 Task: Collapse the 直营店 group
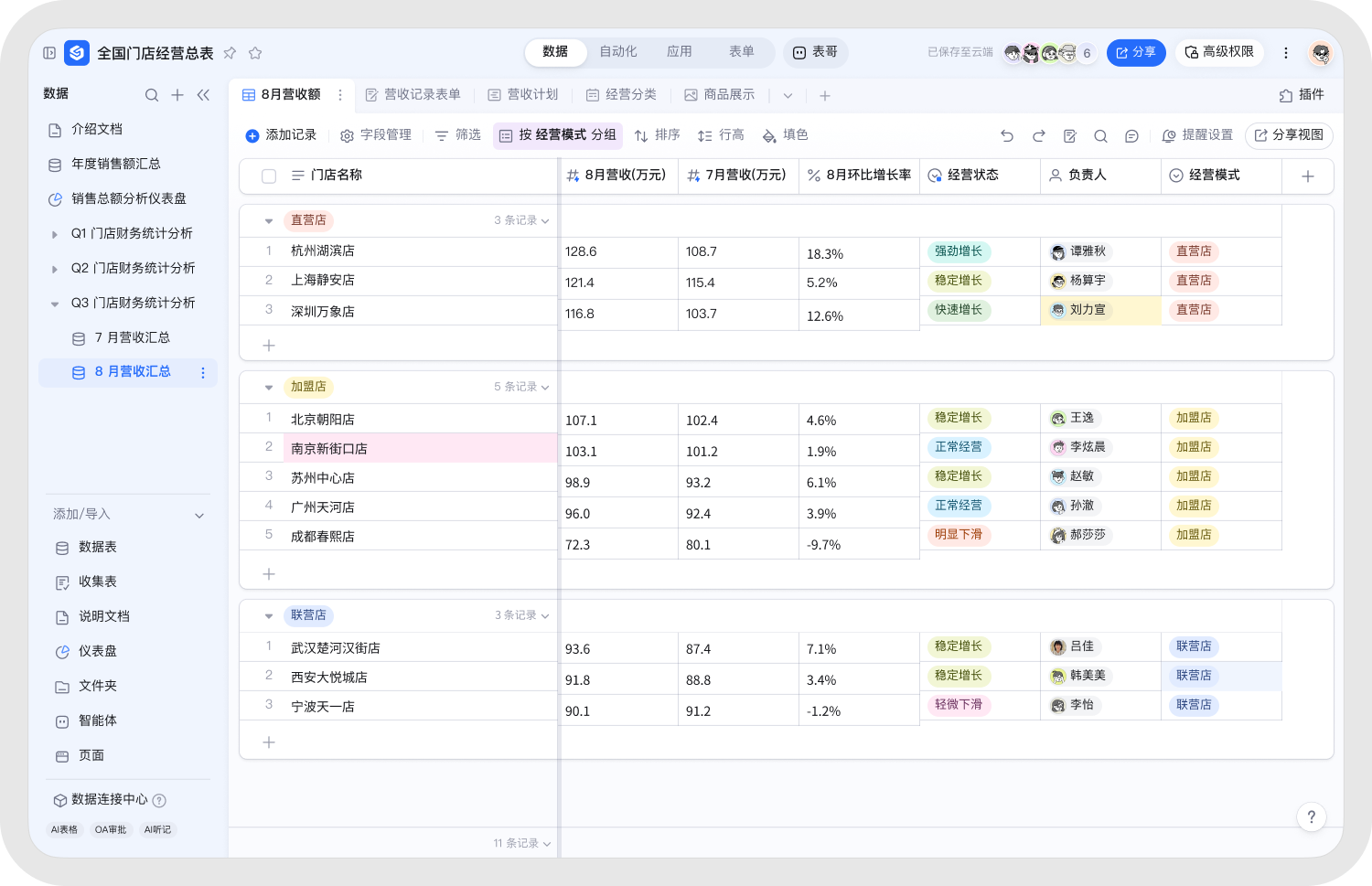click(269, 220)
